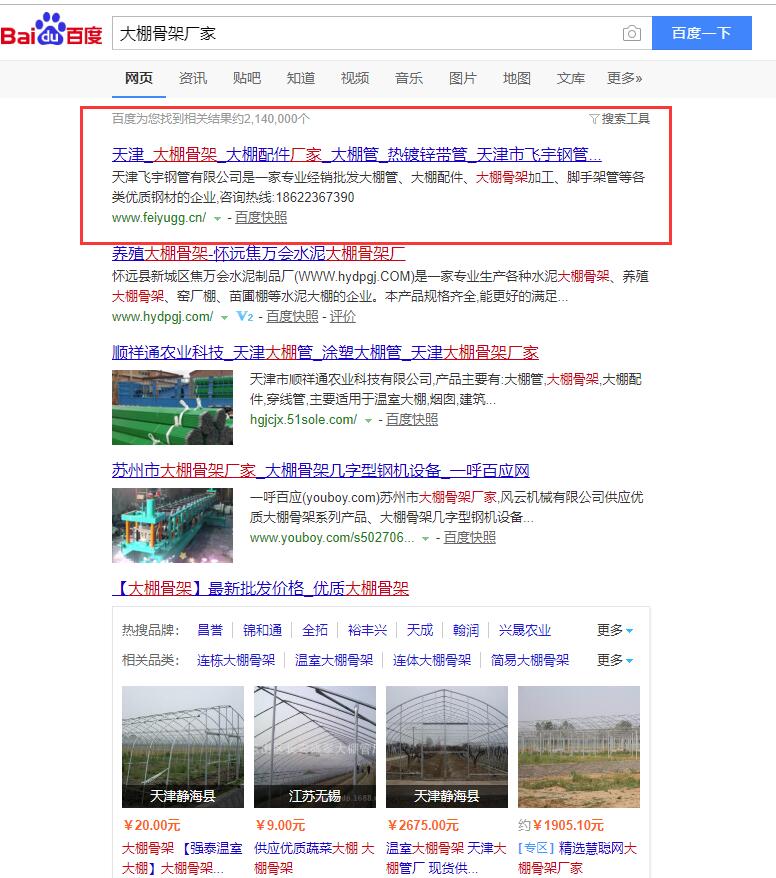Select brand 裕丰兴
Viewport: 776px width, 878px height.
(x=367, y=630)
